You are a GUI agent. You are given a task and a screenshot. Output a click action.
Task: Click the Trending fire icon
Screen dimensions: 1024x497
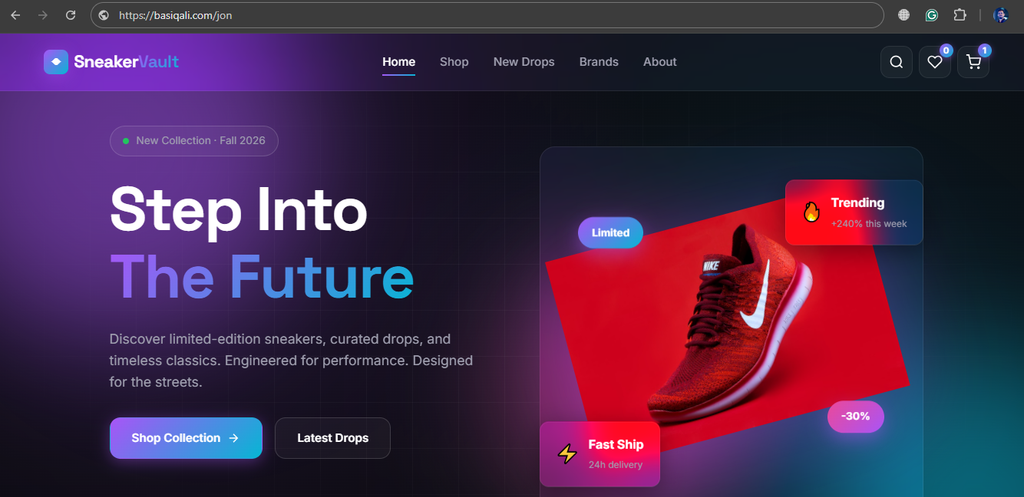(x=811, y=212)
